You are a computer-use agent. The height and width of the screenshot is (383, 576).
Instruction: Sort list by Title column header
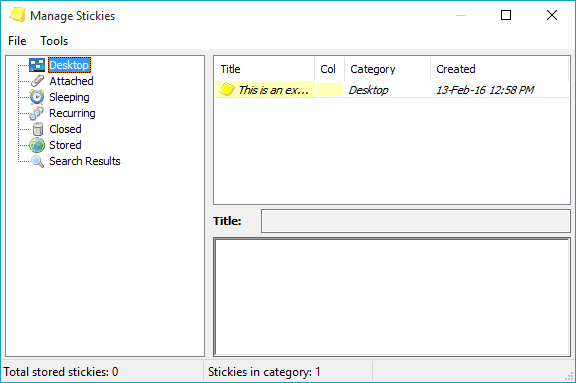tap(264, 69)
